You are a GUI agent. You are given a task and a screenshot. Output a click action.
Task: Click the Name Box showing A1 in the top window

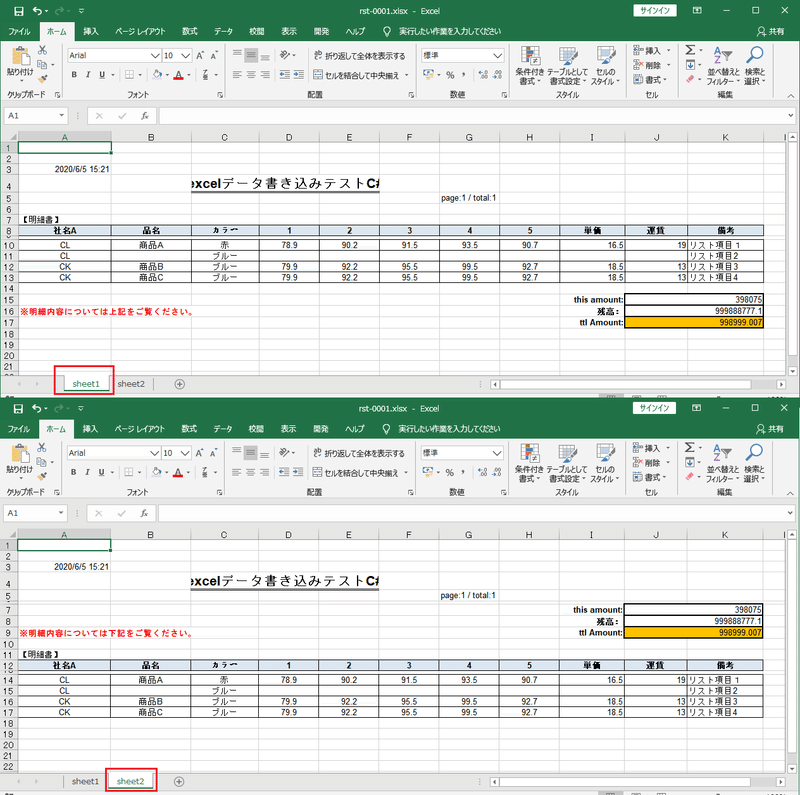[36, 116]
